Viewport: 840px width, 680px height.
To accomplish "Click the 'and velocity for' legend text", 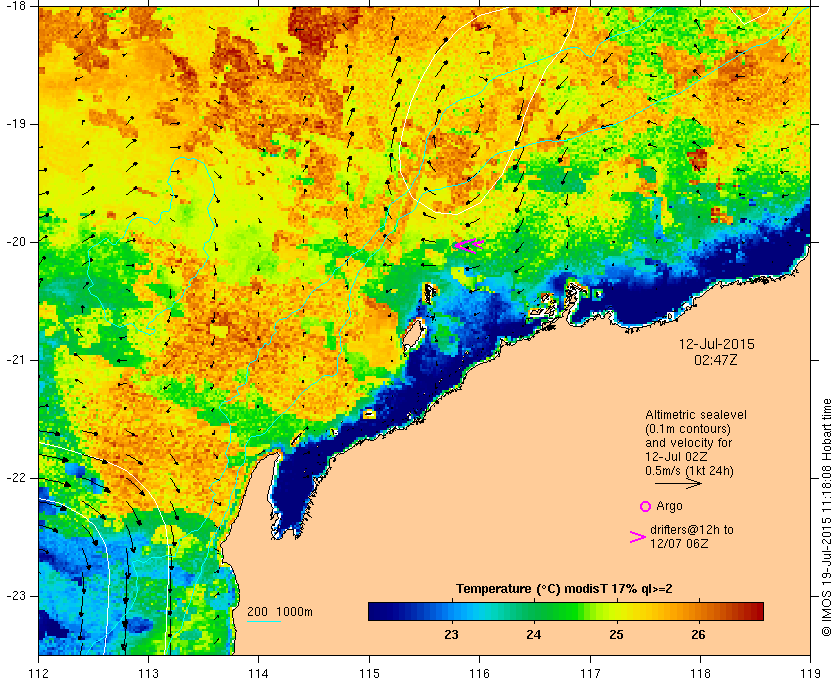I will point(688,443).
